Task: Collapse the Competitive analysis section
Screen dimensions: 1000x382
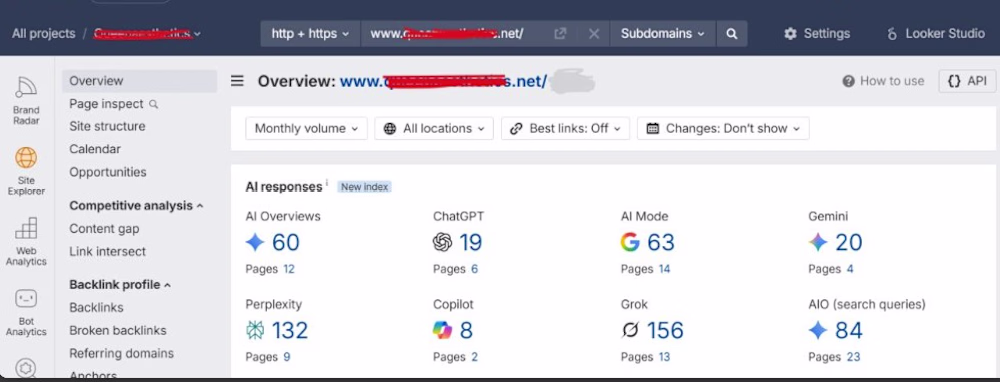Action: pyautogui.click(x=136, y=205)
